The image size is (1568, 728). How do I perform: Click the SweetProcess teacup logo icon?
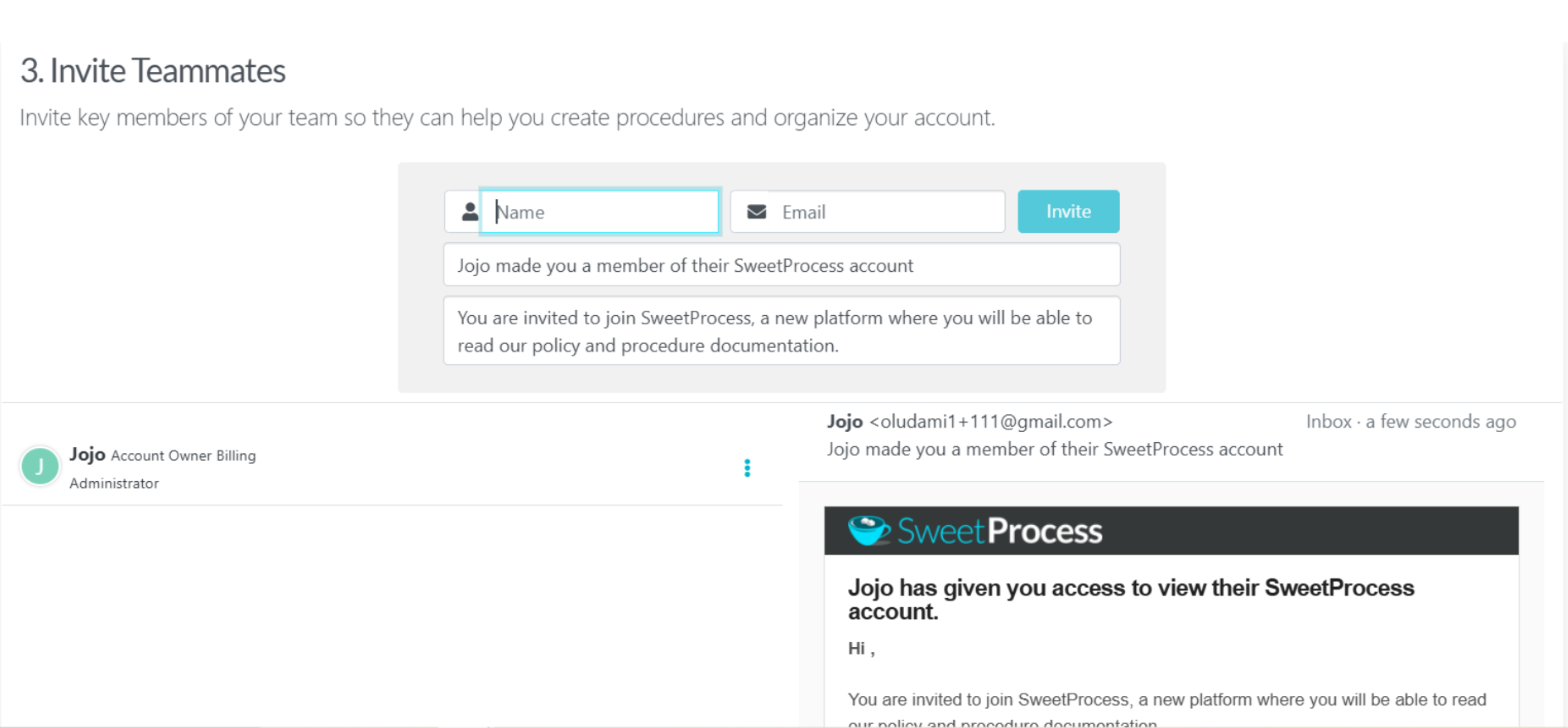point(868,530)
